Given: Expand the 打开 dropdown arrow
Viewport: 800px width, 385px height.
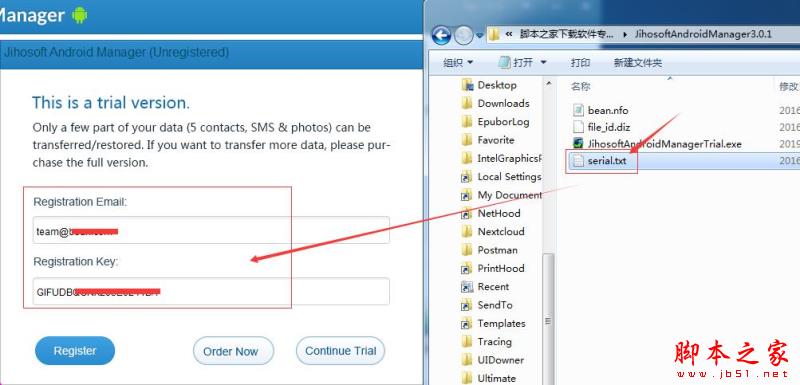Looking at the screenshot, I should (543, 62).
